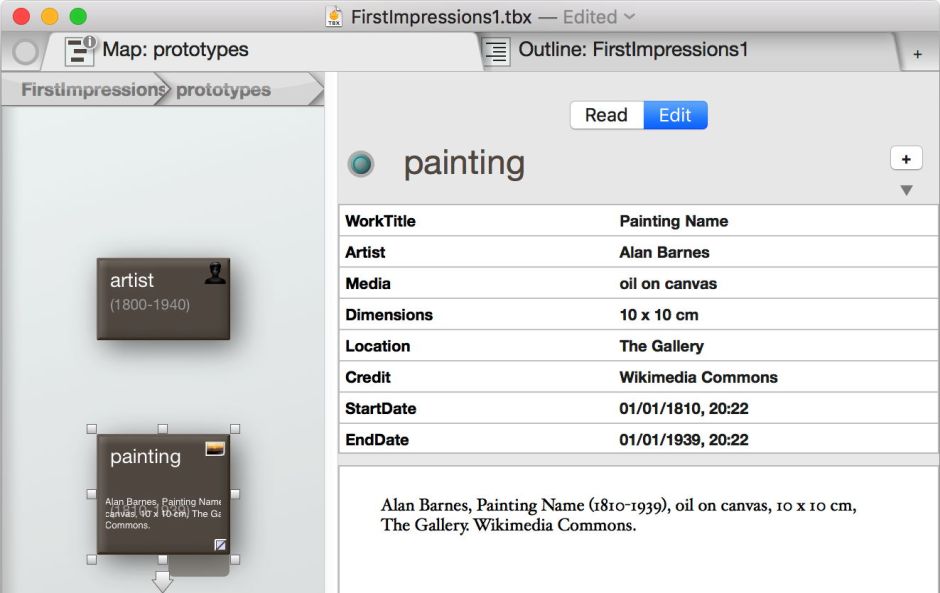Select the Map: prototypes tab
This screenshot has height=593, width=940.
(x=175, y=50)
